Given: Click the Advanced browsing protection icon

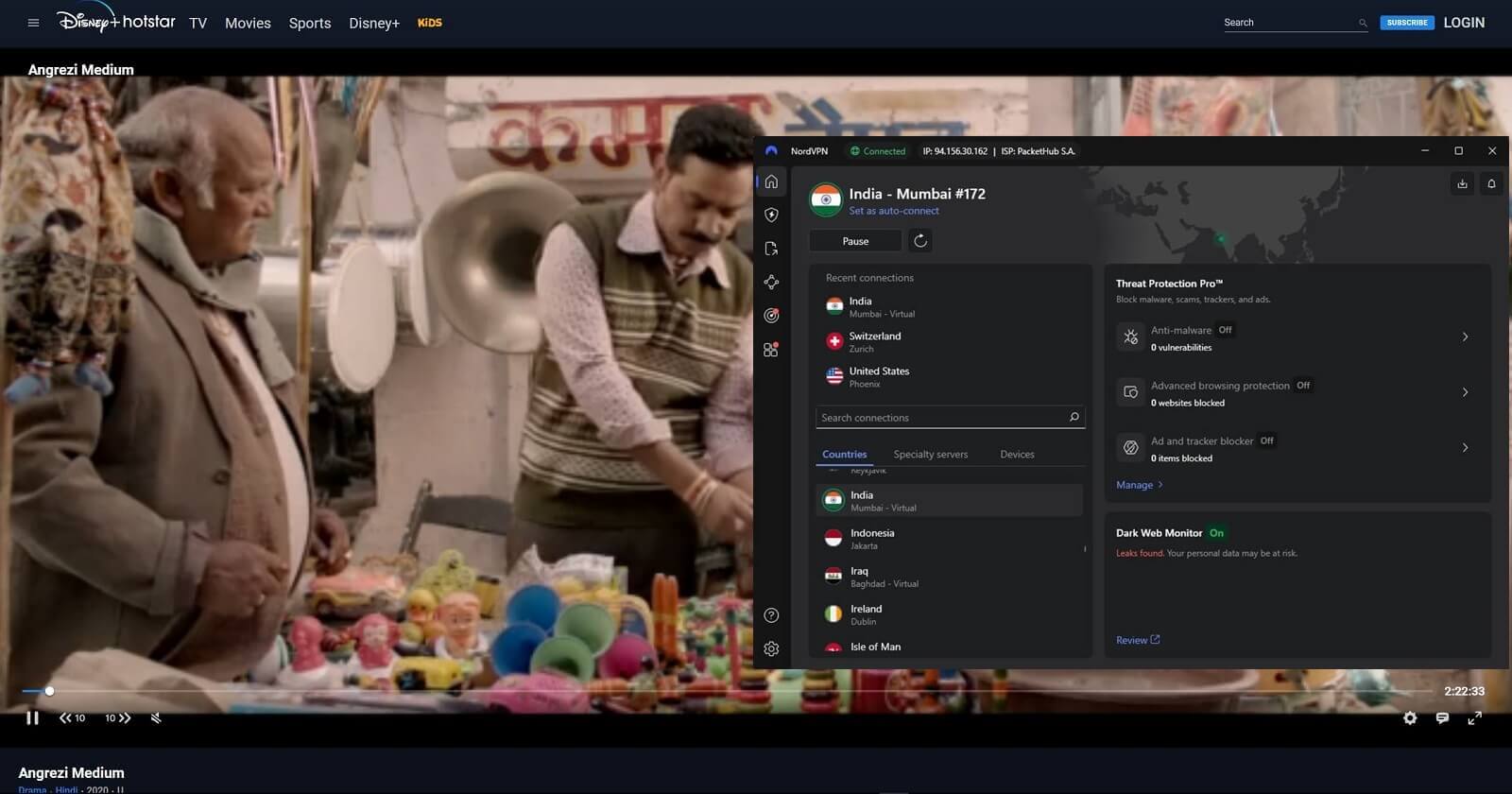Looking at the screenshot, I should pos(1130,392).
